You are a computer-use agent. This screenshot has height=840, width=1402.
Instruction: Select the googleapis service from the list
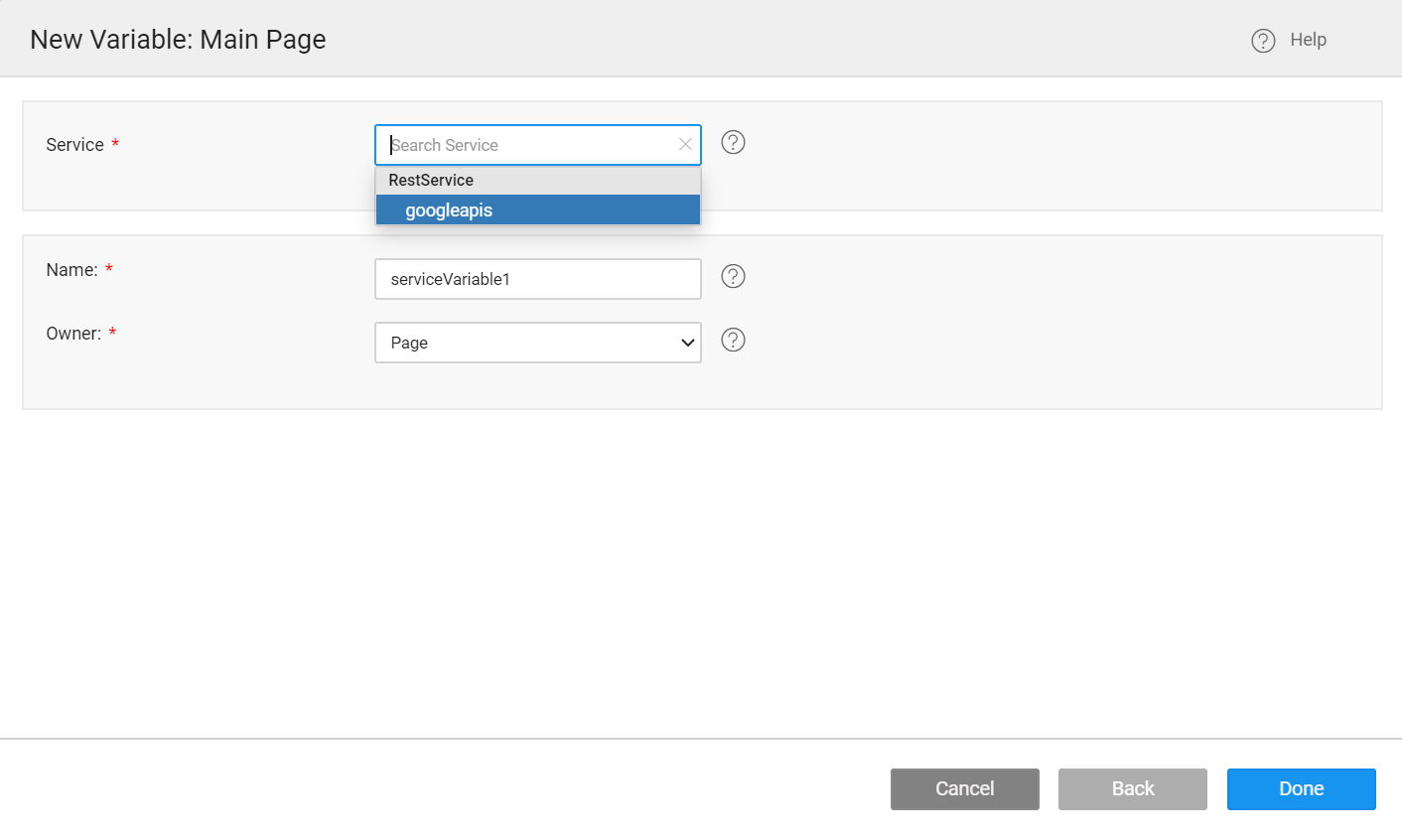[x=537, y=210]
